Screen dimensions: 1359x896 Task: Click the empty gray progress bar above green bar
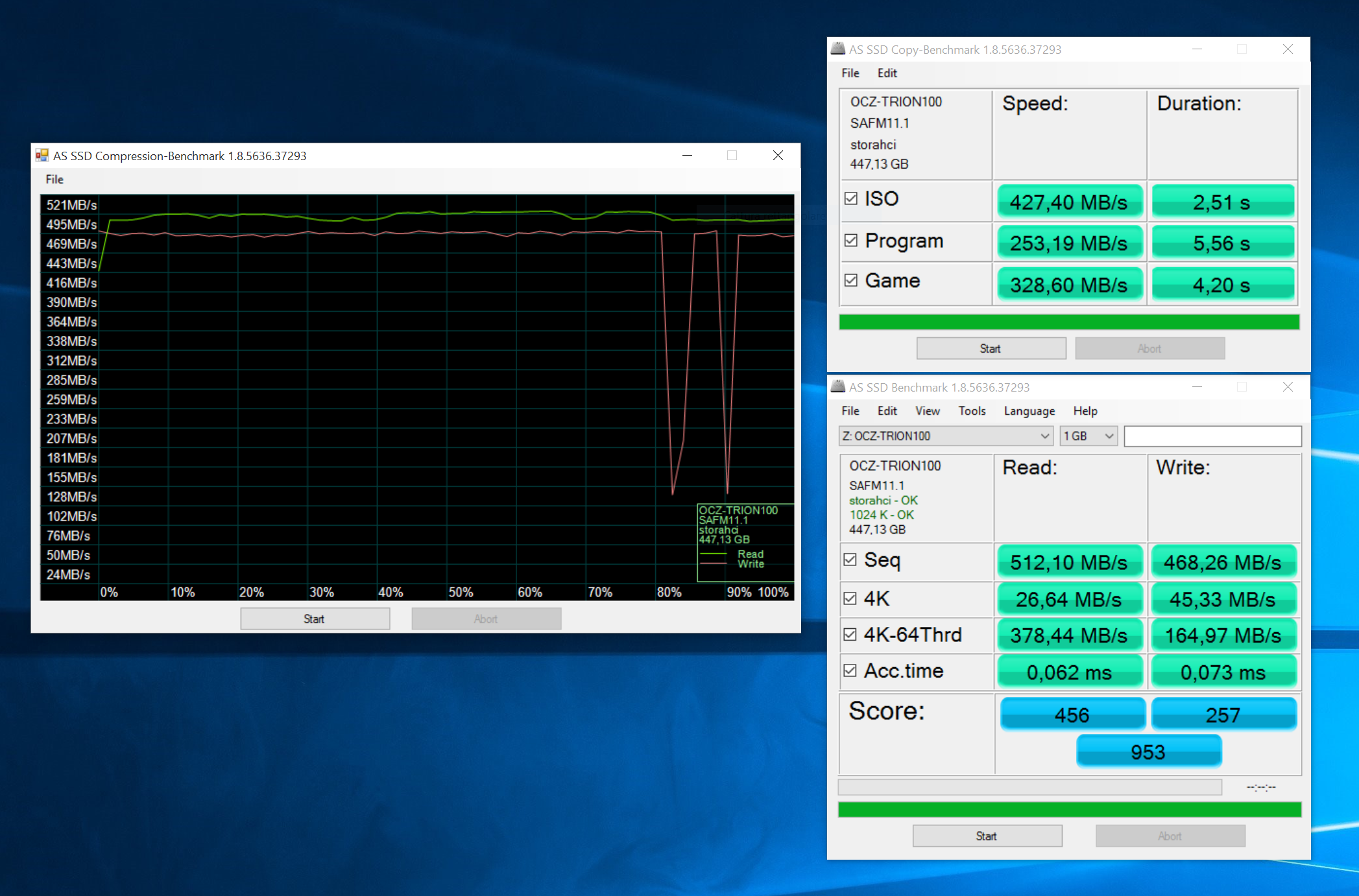pos(1030,787)
